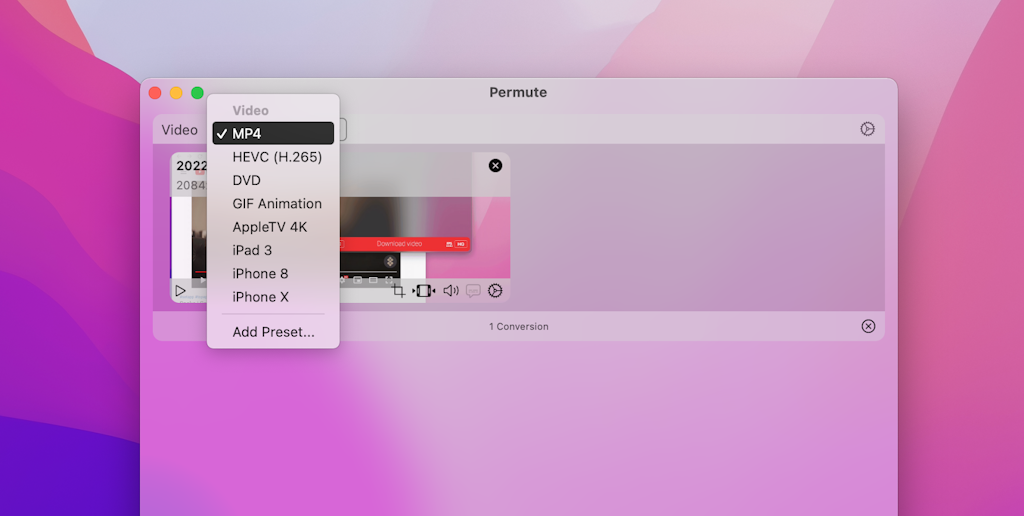Open group settings gear in Video header
The image size is (1024, 516).
867,129
